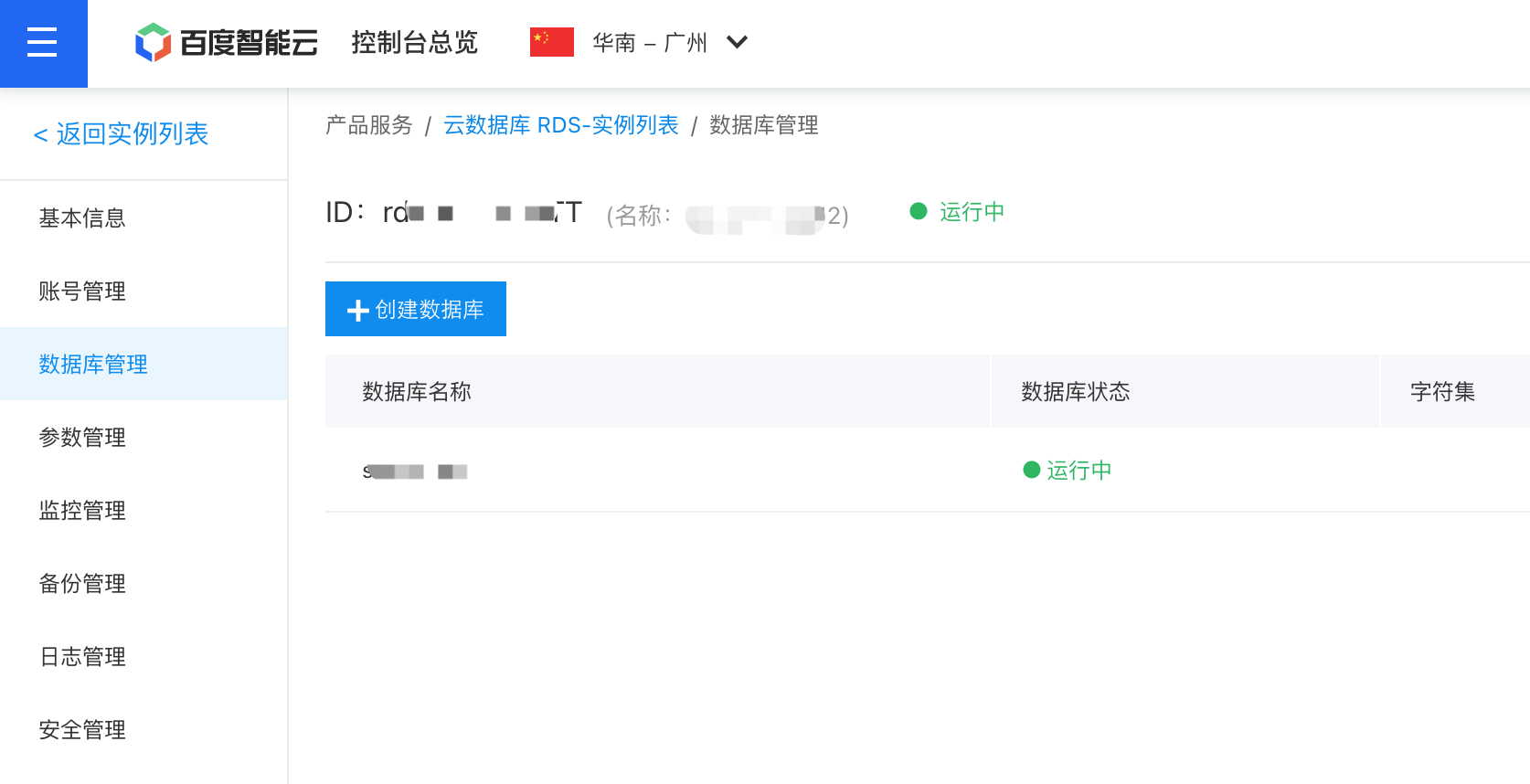Switch to 监控管理 section
This screenshot has height=784, width=1530.
click(x=82, y=511)
